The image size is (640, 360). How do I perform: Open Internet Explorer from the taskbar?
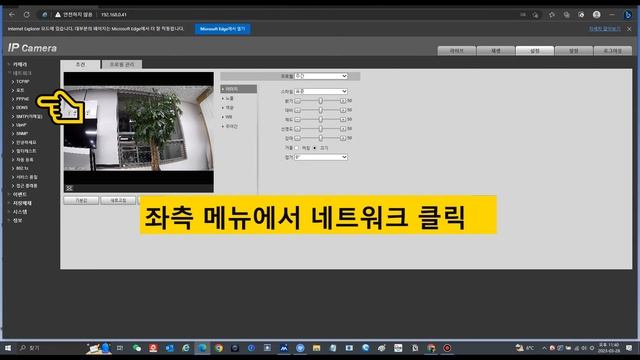pyautogui.click(x=186, y=348)
